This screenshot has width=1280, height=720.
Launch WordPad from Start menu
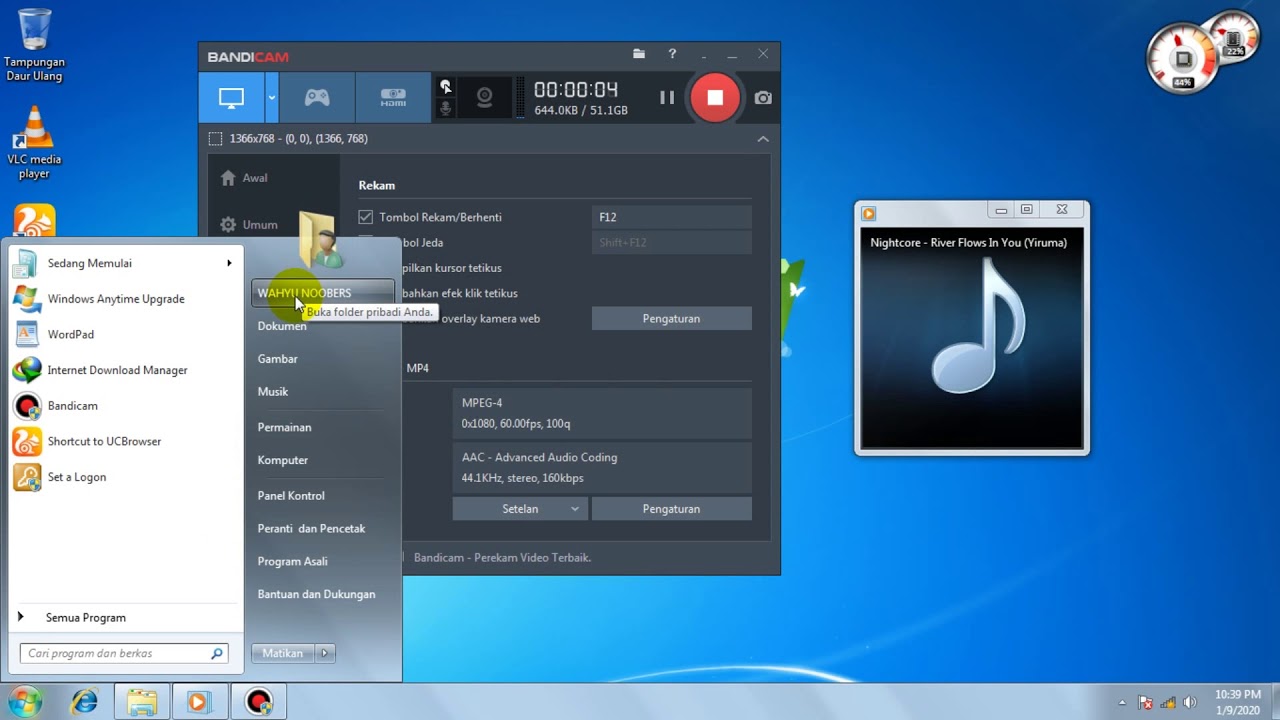click(x=126, y=334)
